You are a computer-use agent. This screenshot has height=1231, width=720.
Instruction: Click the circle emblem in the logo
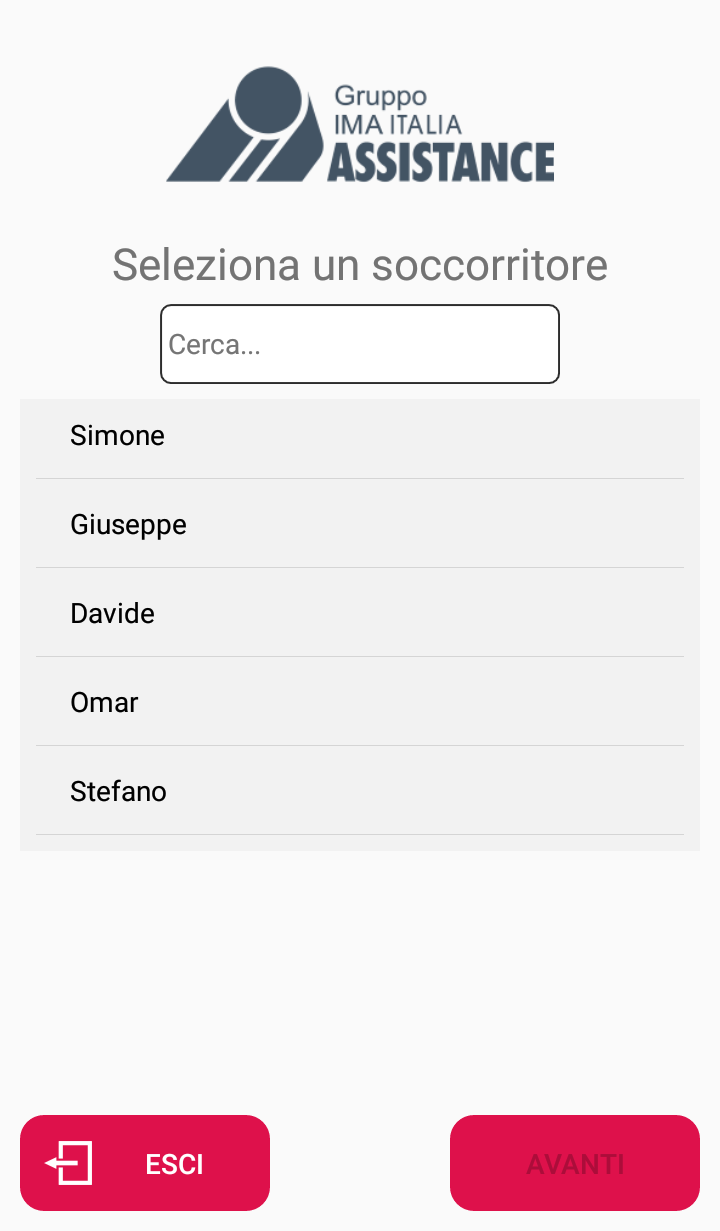point(267,100)
